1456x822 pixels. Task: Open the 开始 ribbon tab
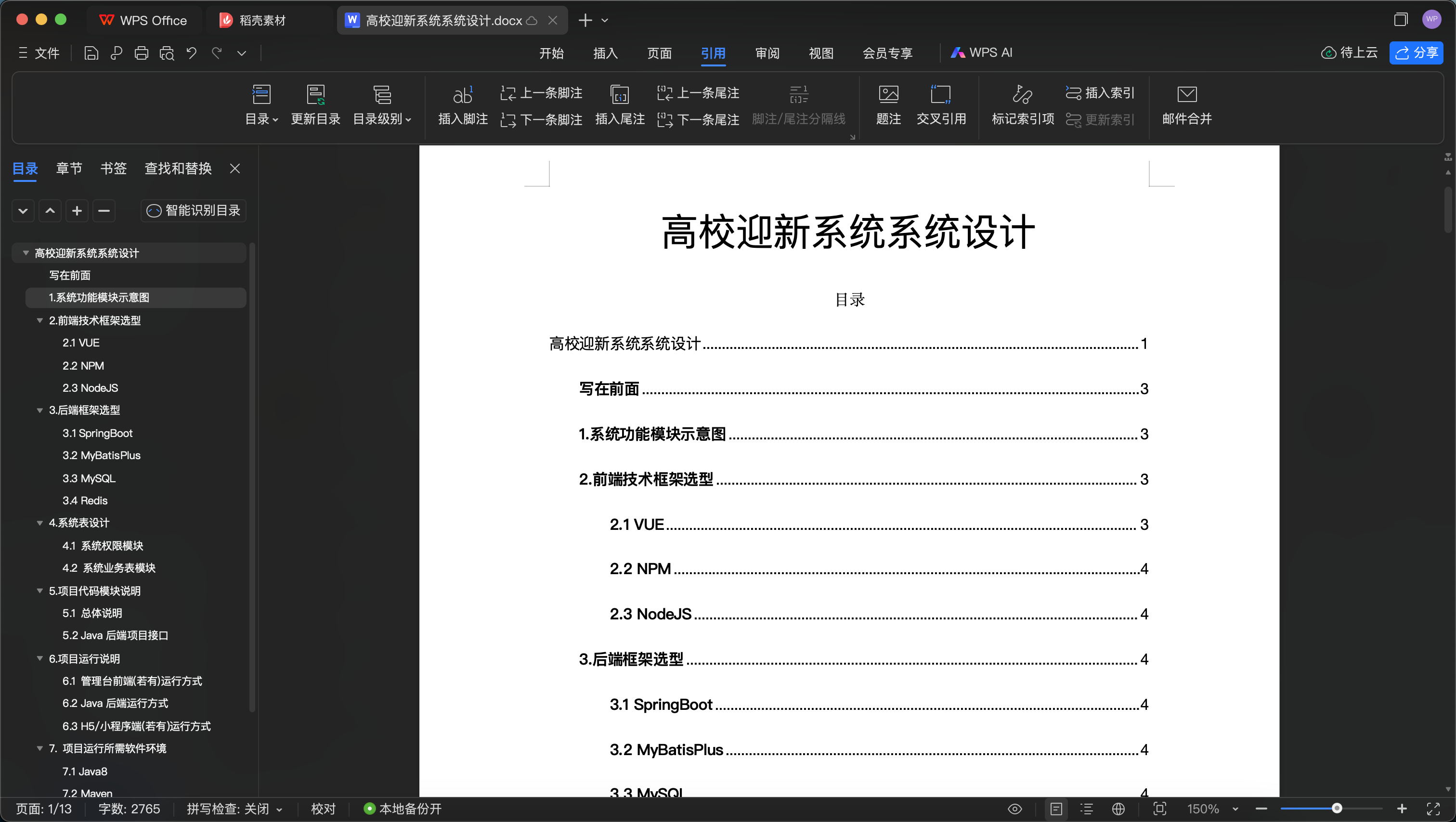coord(551,53)
